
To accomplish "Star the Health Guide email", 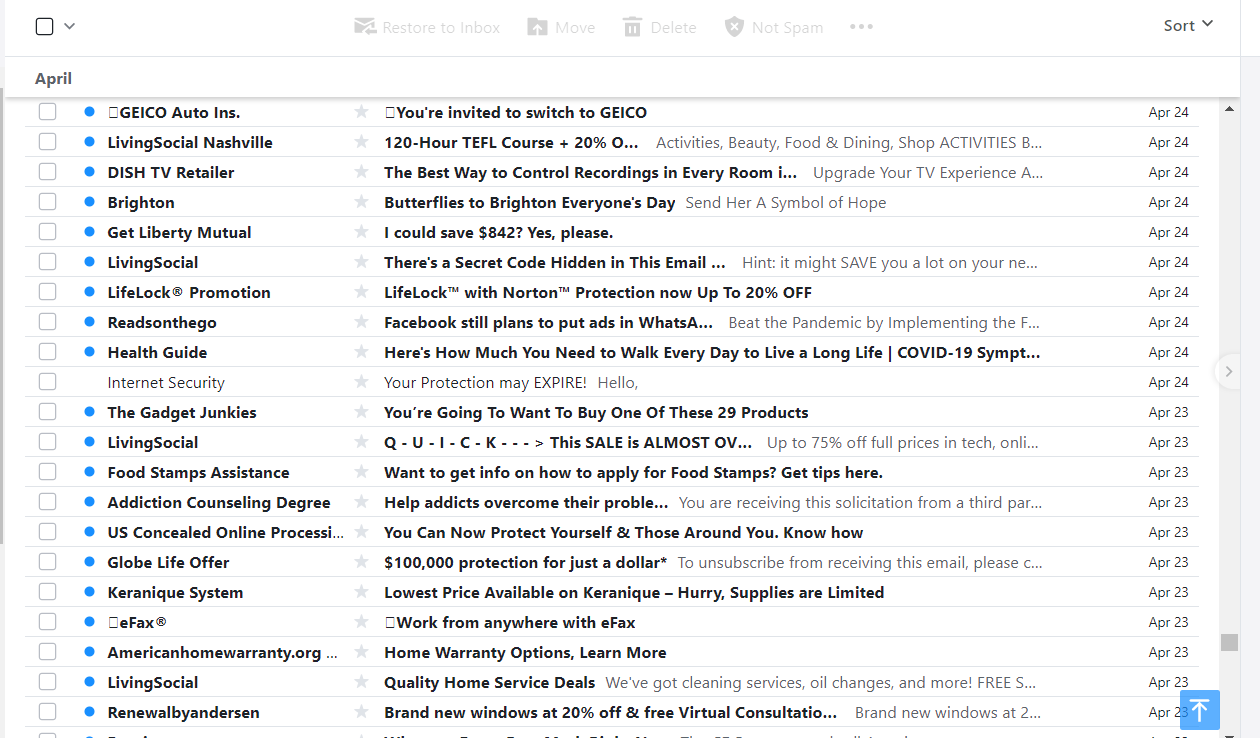I will coord(361,352).
